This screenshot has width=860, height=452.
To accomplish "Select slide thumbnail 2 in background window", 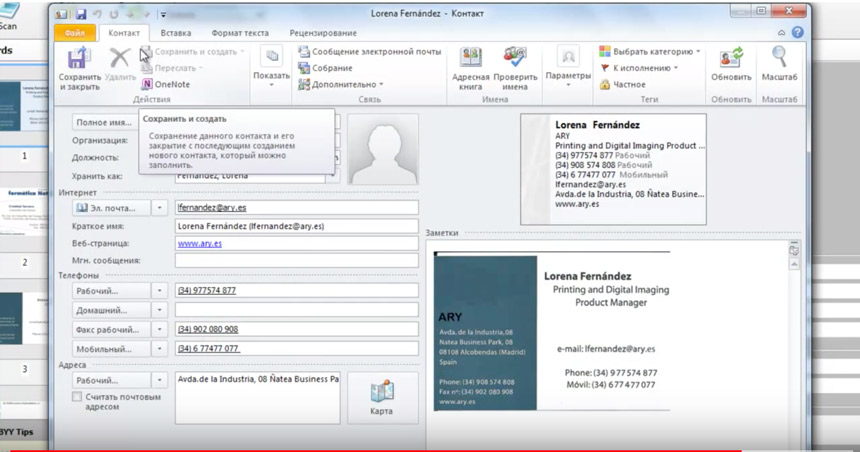I will 24,211.
